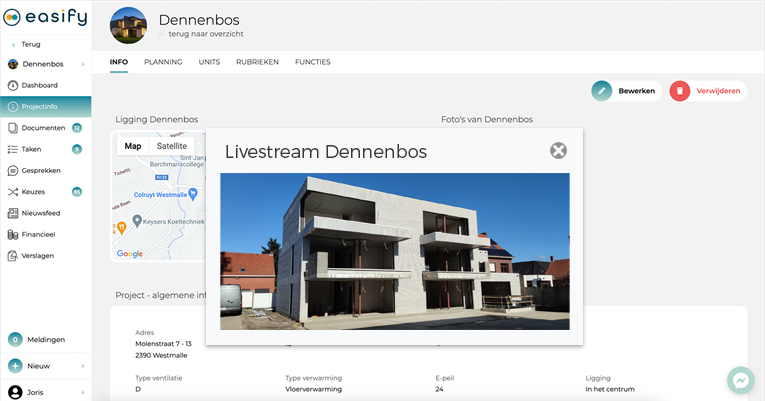This screenshot has width=765, height=401.
Task: Open the Messenger chat bubble
Action: [x=740, y=380]
